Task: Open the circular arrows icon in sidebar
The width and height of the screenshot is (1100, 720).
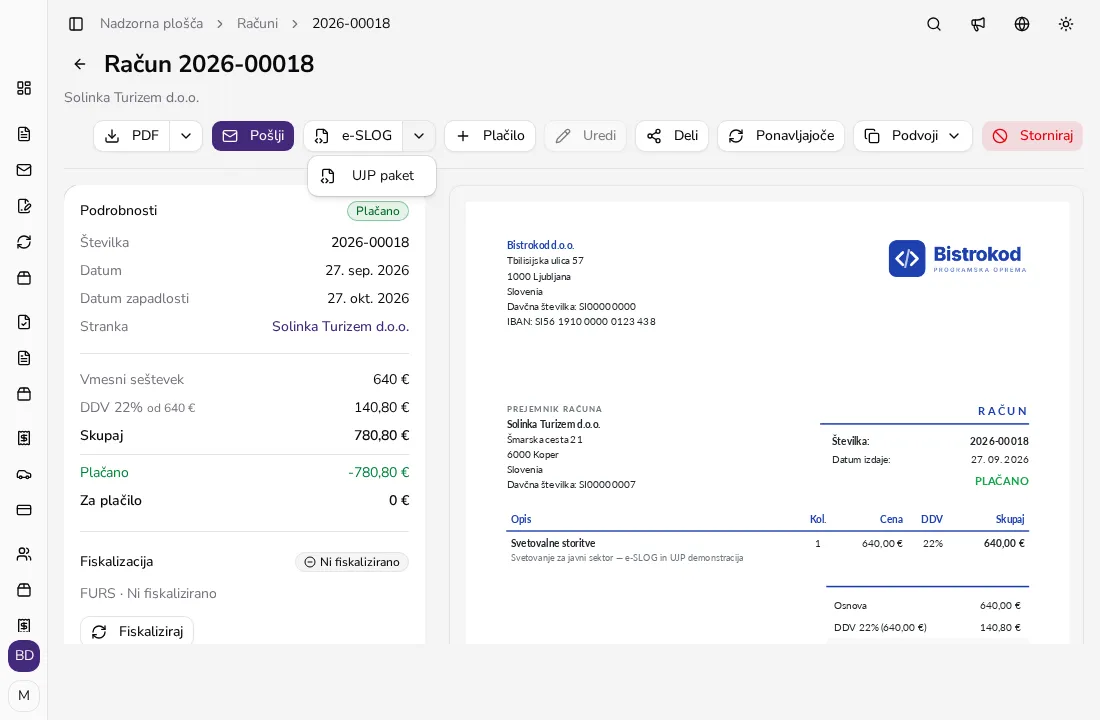Action: click(24, 242)
